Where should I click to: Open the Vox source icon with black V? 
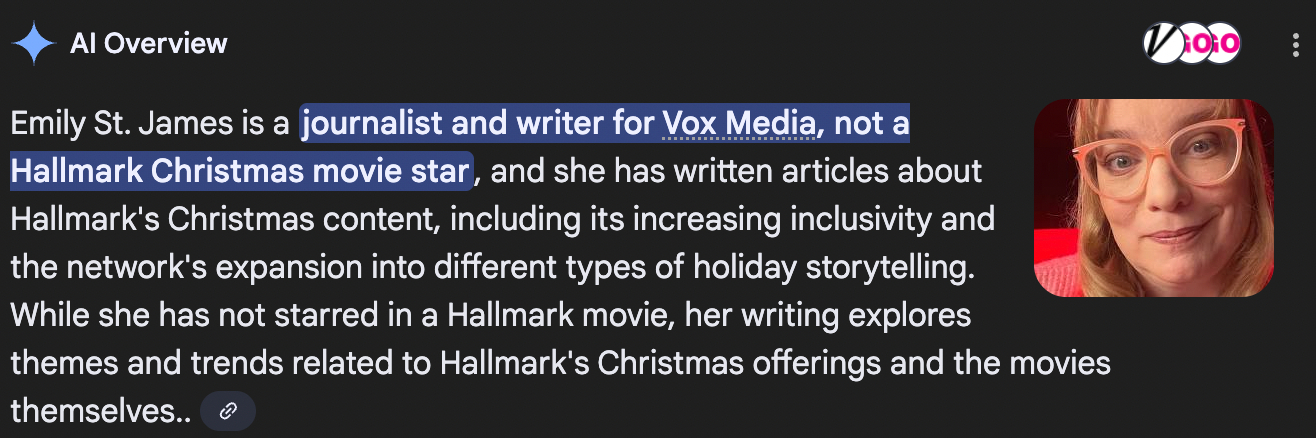[x=1164, y=43]
